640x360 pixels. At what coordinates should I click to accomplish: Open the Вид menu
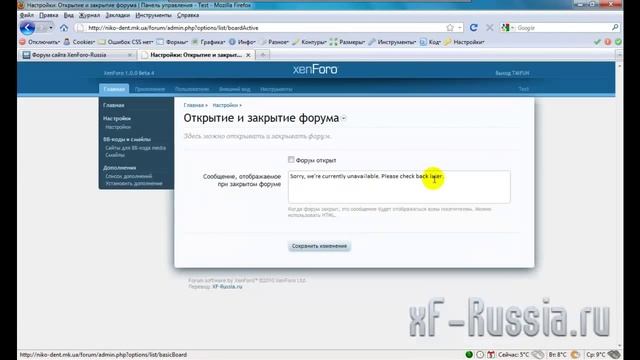pyautogui.click(x=69, y=15)
